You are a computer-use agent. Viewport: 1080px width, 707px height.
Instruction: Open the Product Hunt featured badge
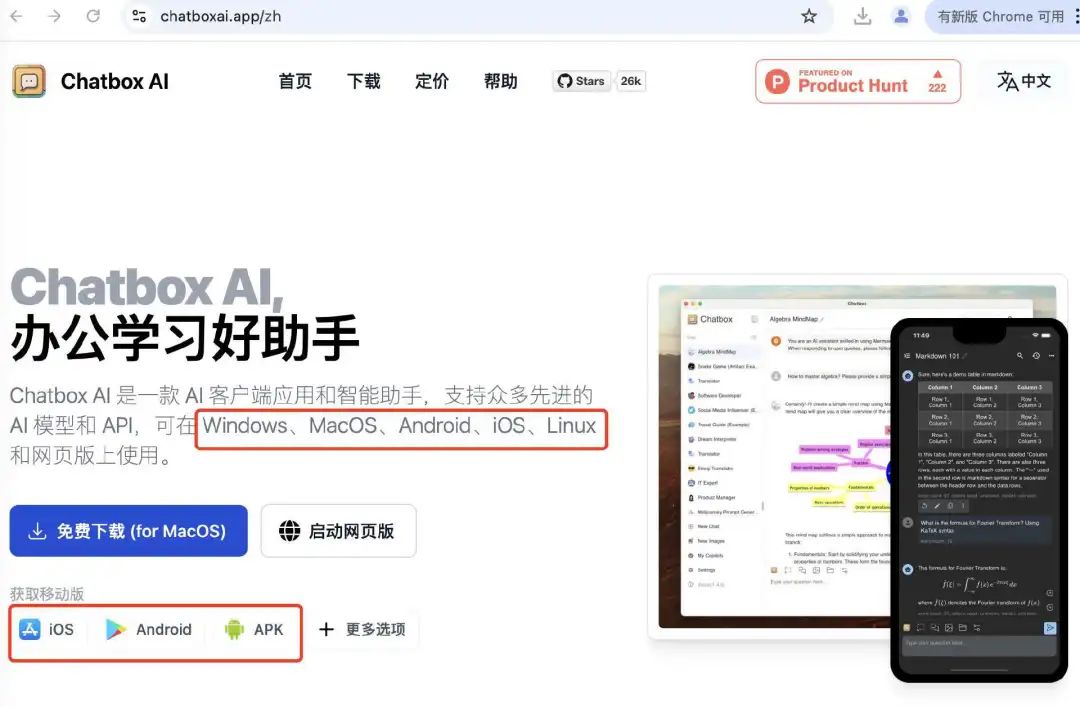pyautogui.click(x=858, y=81)
